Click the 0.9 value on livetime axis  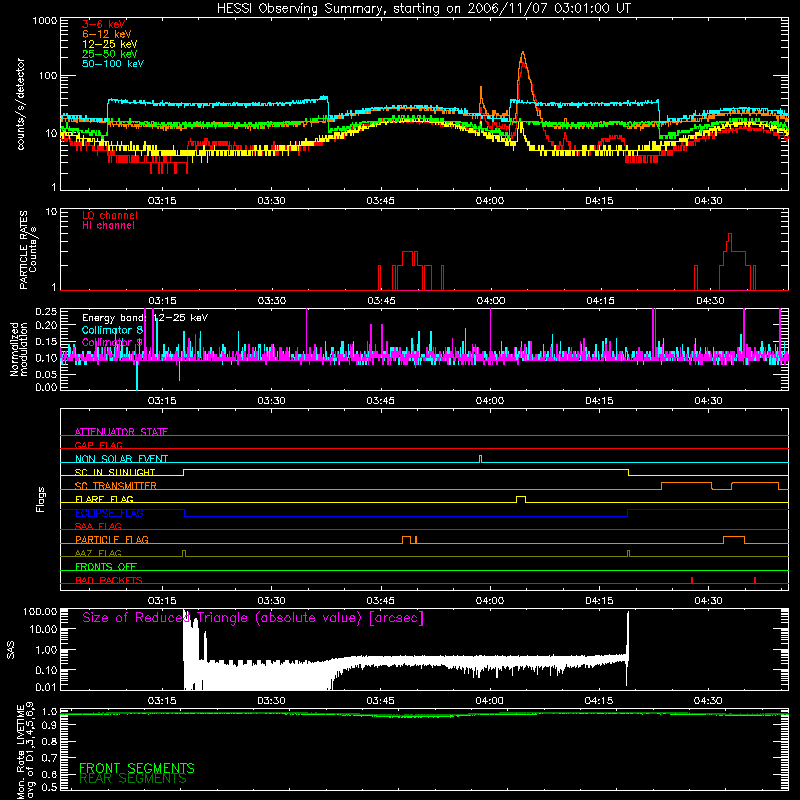pyautogui.click(x=49, y=727)
